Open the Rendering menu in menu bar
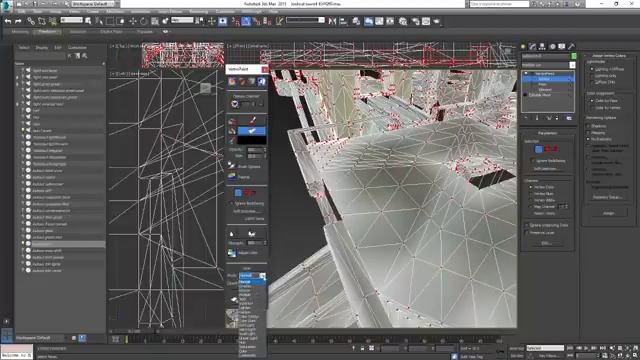This screenshot has width=640, height=360. coord(198,11)
